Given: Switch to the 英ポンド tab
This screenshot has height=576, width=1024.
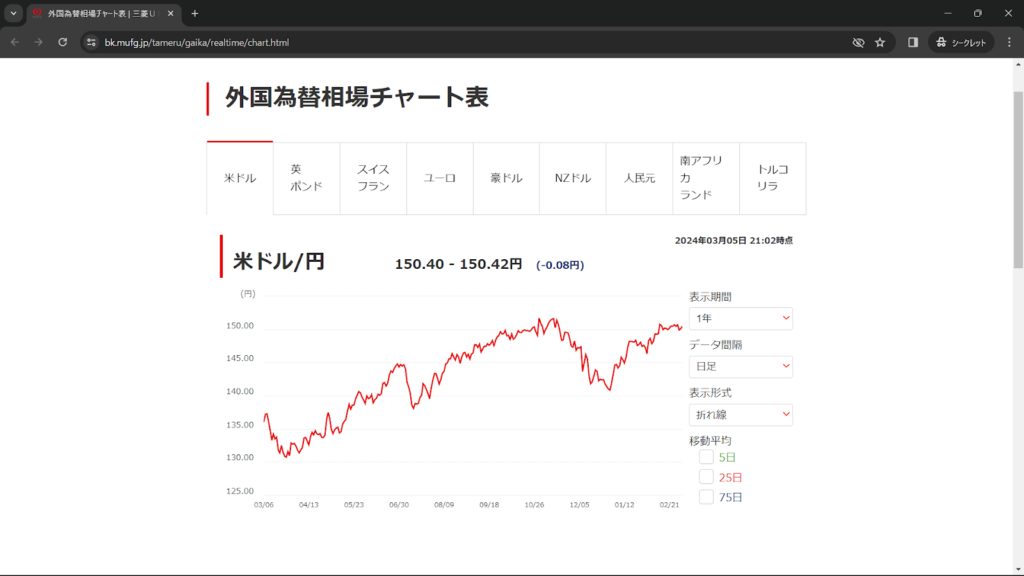Looking at the screenshot, I should 306,178.
